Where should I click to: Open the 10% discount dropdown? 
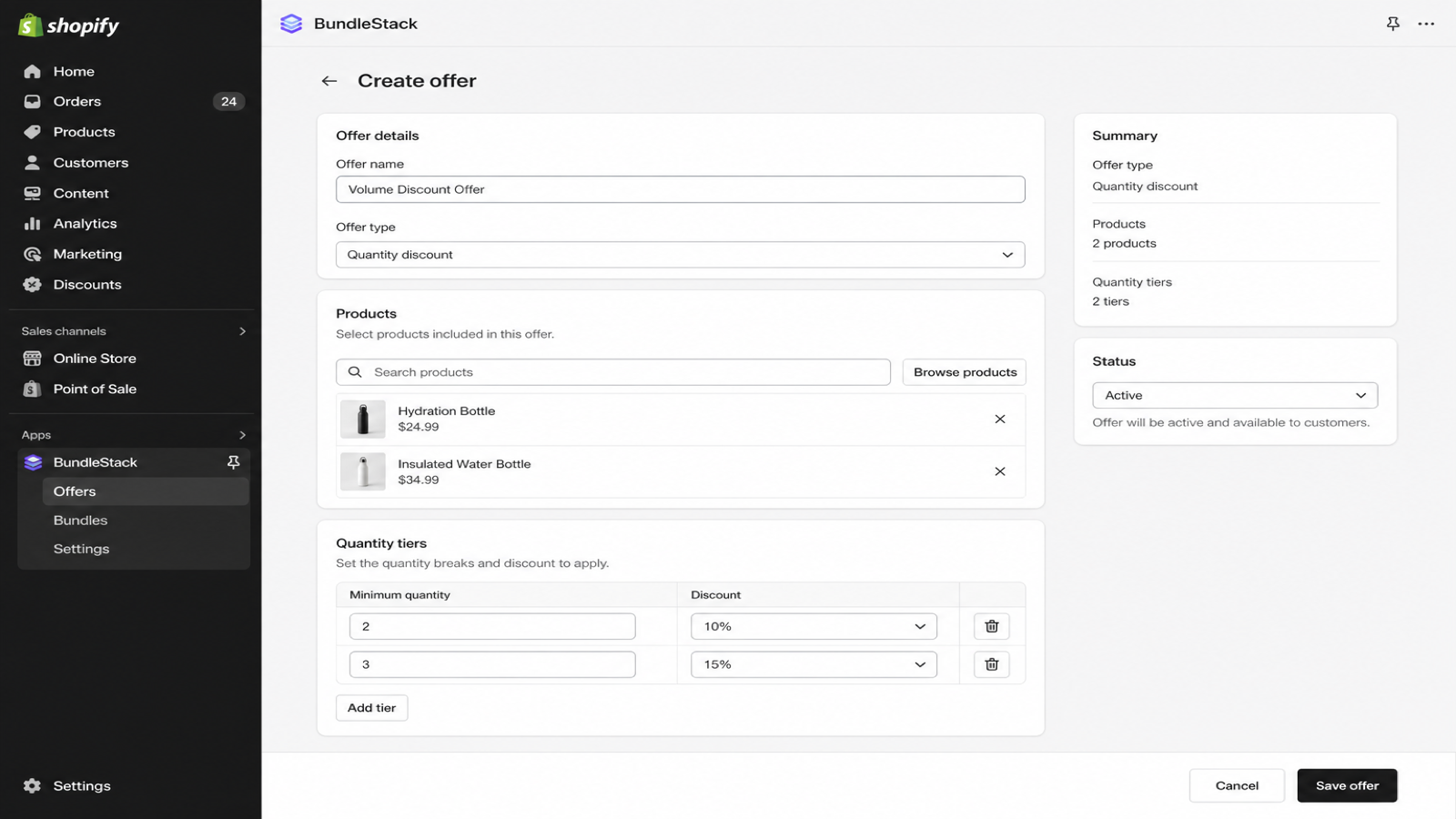point(814,626)
